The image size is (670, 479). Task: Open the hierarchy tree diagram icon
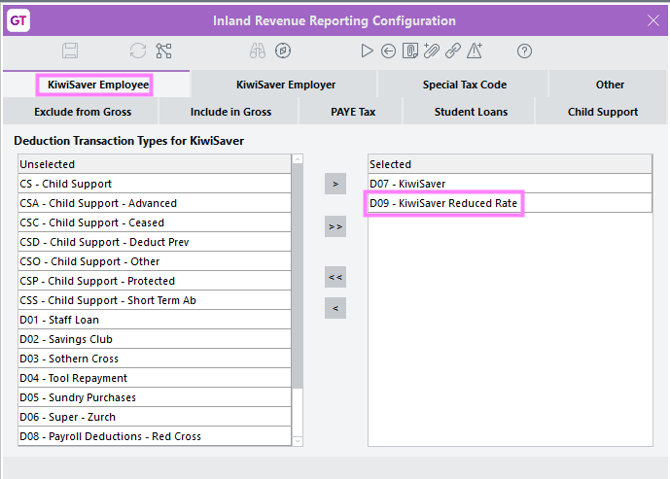click(164, 51)
